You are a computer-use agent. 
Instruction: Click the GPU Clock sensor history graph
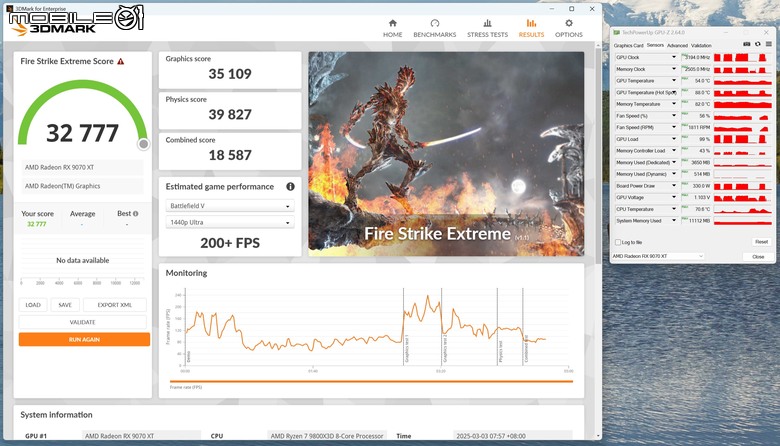[743, 57]
